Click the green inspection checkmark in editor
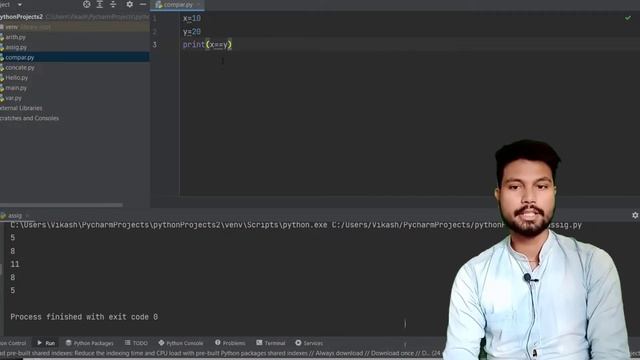 pyautogui.click(x=628, y=18)
